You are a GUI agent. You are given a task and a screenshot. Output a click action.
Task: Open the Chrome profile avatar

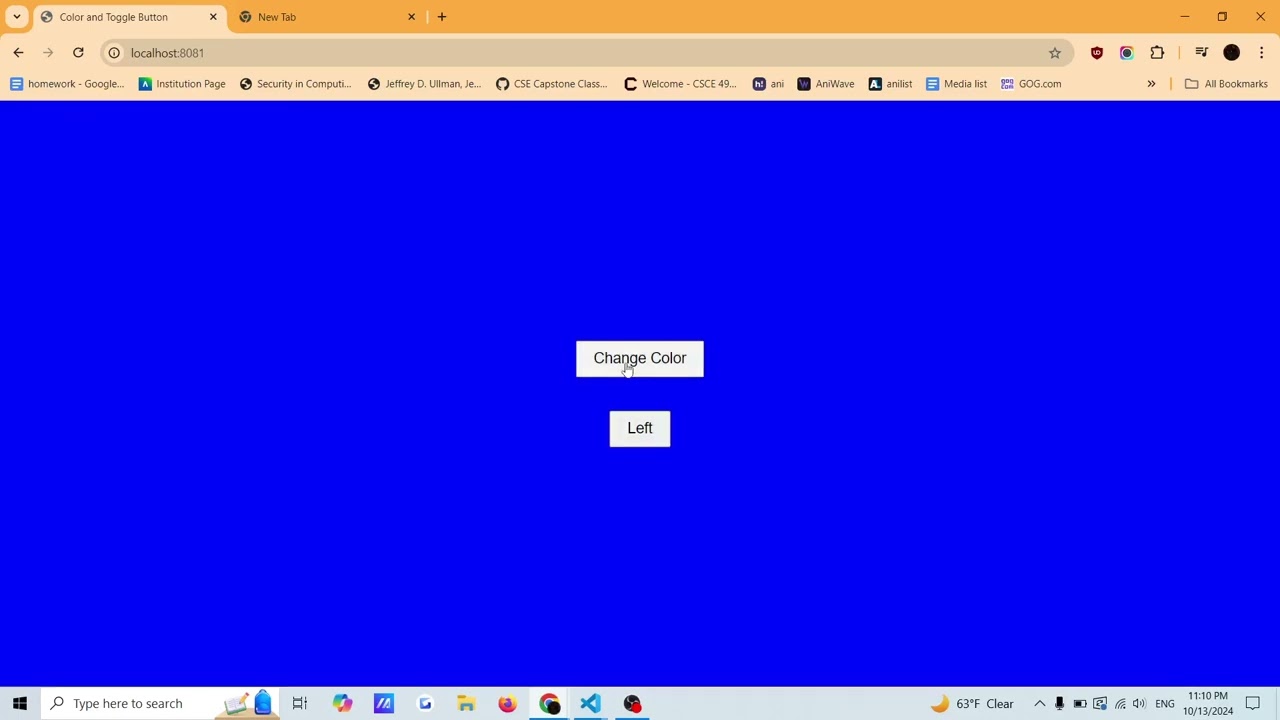(1232, 53)
